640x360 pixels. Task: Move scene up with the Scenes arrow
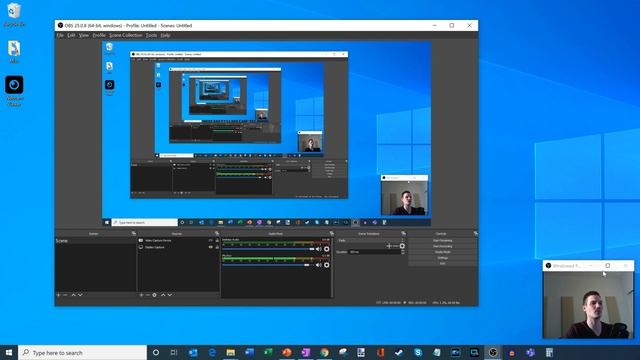73,295
